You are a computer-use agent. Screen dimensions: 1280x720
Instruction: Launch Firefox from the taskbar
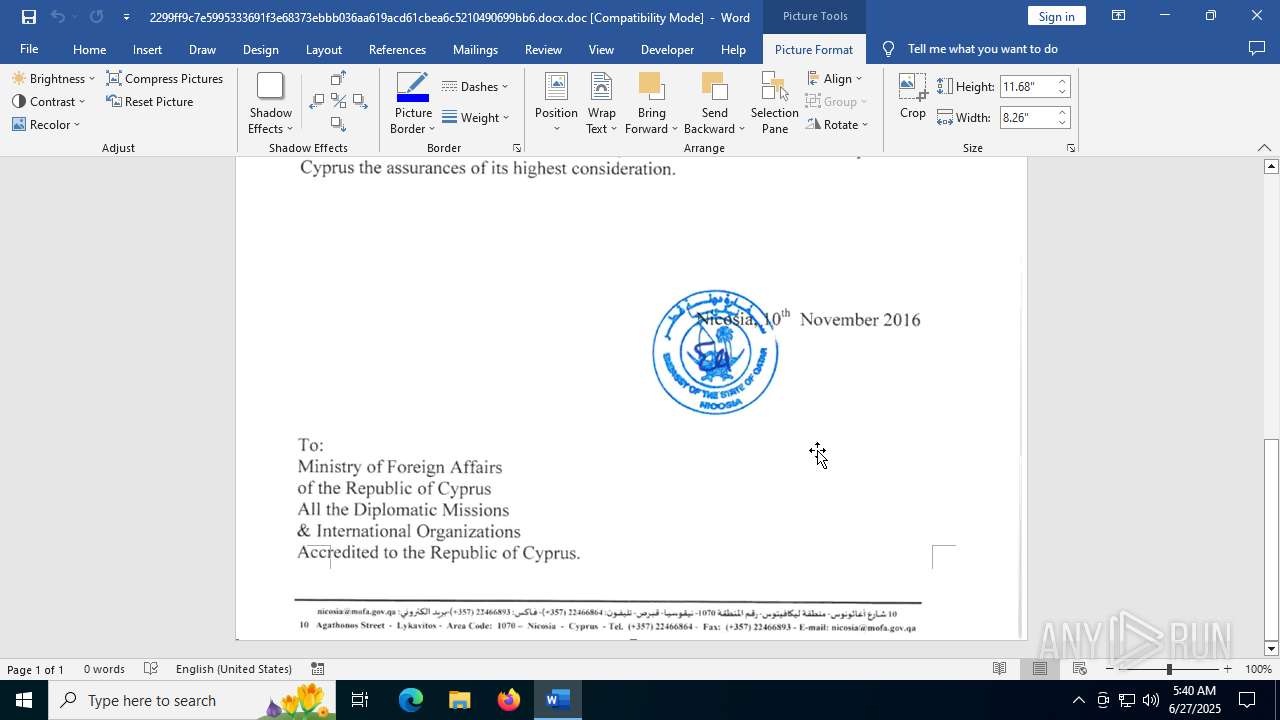[509, 700]
